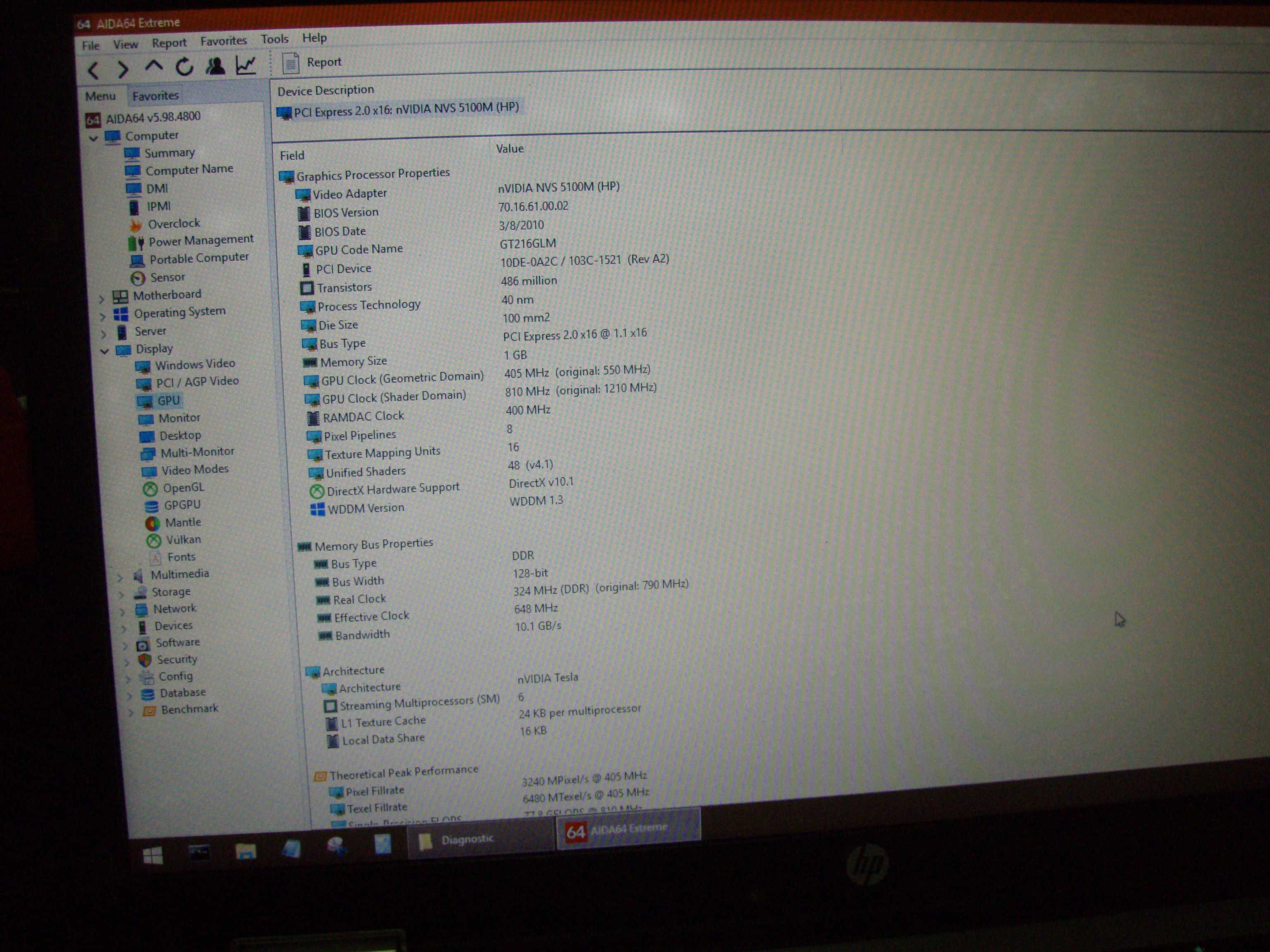
Task: Click the Database icon in tree
Action: (148, 695)
